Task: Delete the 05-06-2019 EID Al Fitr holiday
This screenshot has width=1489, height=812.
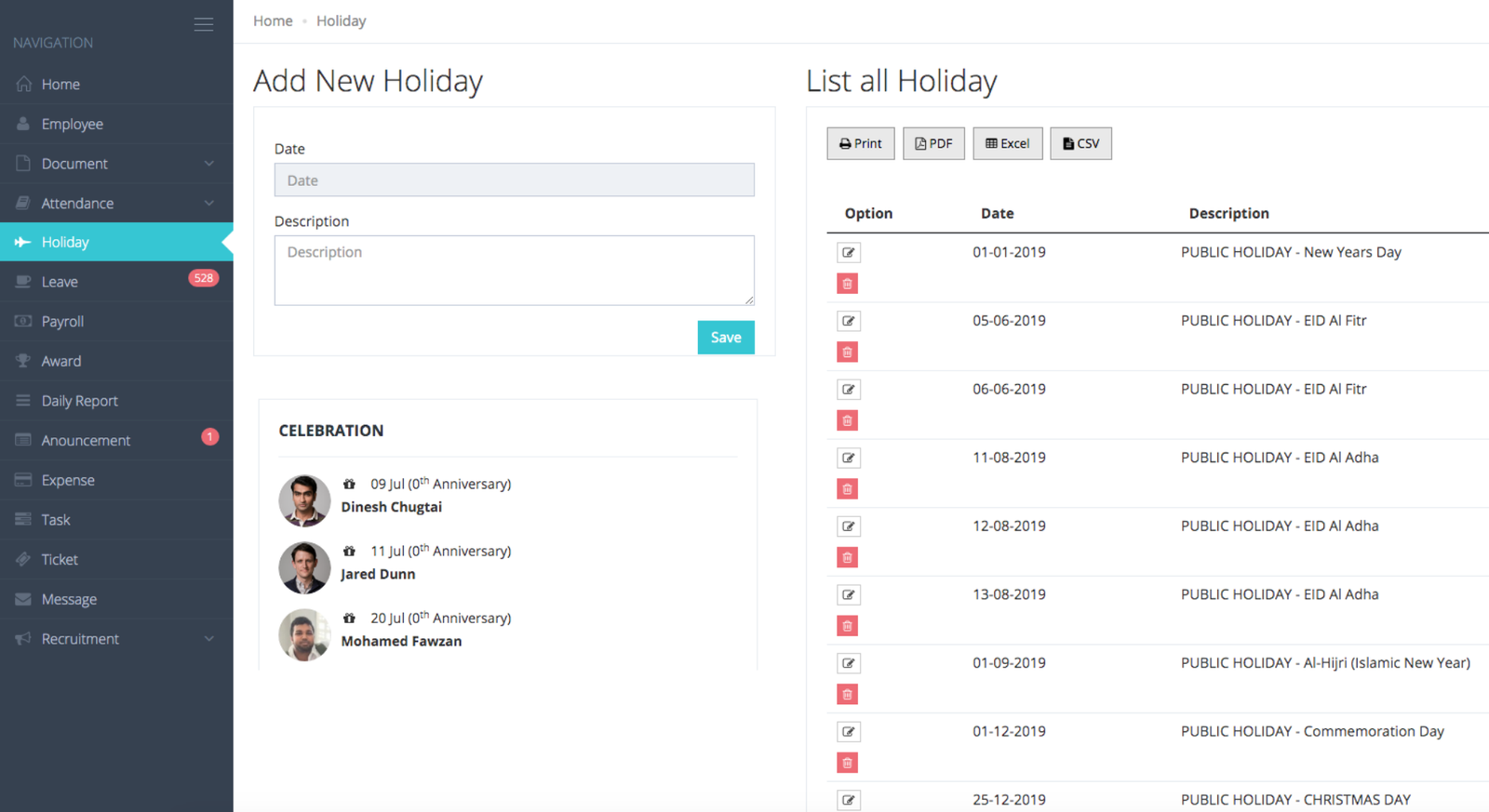Action: pyautogui.click(x=847, y=353)
